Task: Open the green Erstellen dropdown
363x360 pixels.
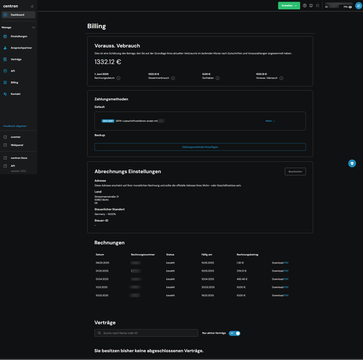Action: tap(289, 6)
